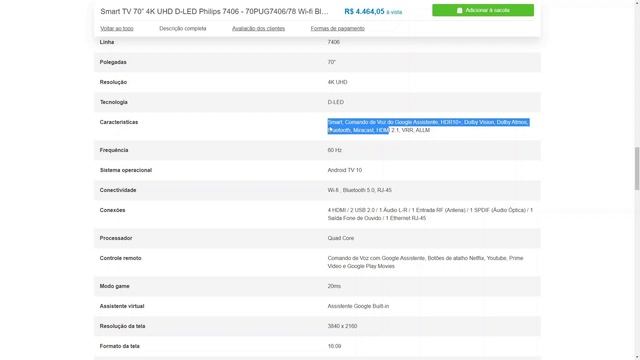Screen dimensions: 640x360
Task: Click the Polegadas label
Action: 113,62
